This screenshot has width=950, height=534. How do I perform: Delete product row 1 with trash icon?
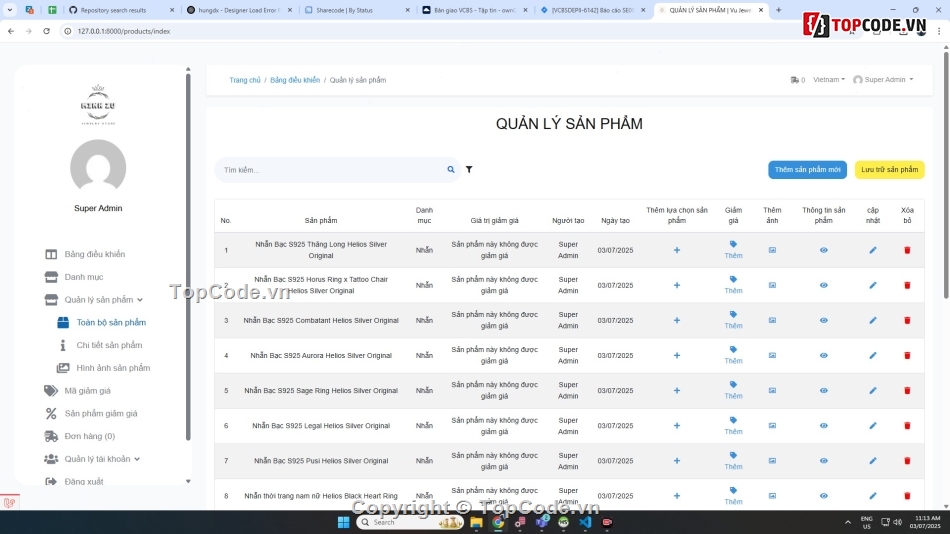coord(907,250)
